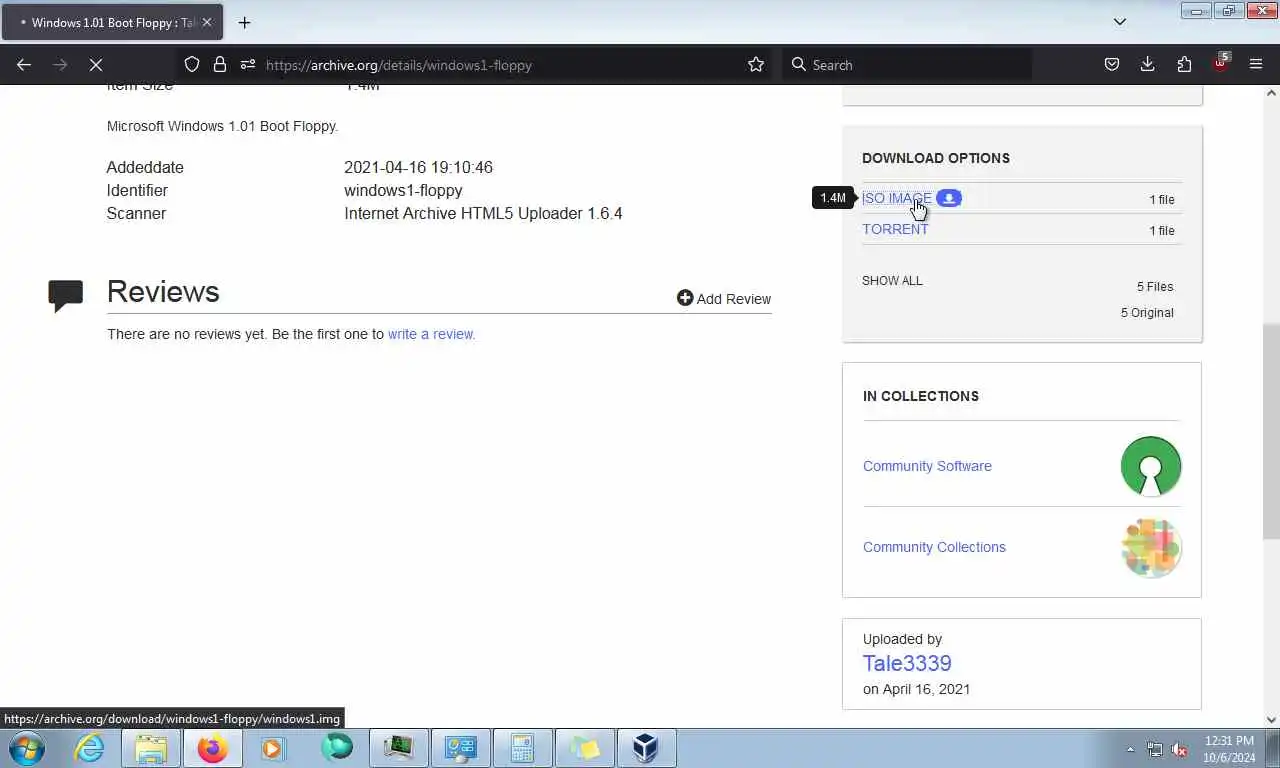Open the extensions puzzle icon
This screenshot has height=768, width=1280.
(x=1184, y=65)
